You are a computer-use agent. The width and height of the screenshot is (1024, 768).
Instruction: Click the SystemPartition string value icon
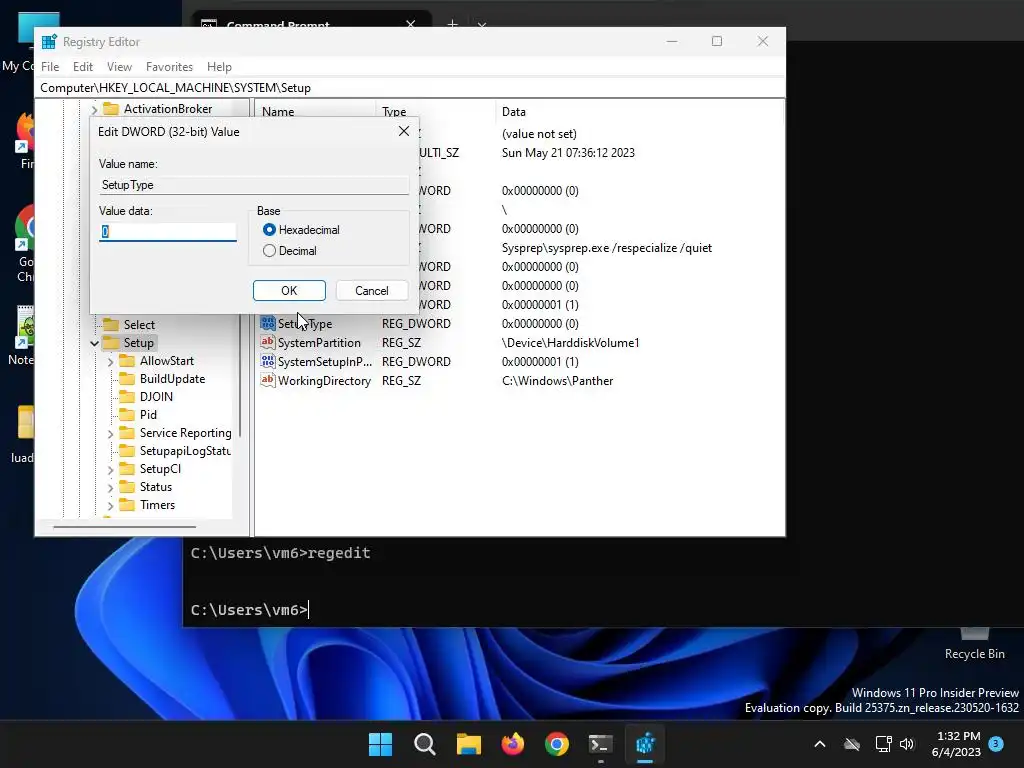pos(268,342)
